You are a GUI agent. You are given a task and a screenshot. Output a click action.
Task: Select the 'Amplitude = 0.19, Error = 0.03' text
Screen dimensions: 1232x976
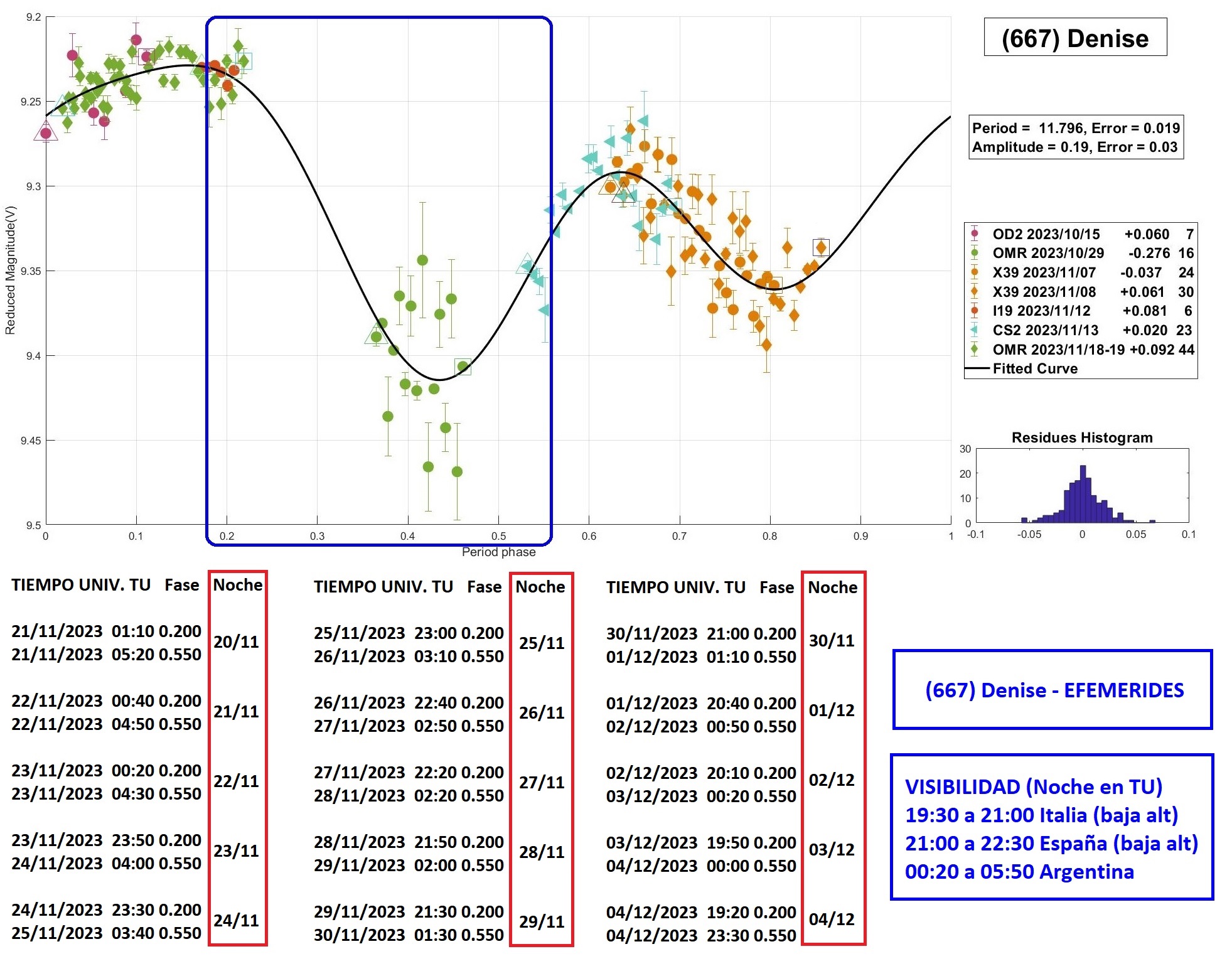point(1074,147)
